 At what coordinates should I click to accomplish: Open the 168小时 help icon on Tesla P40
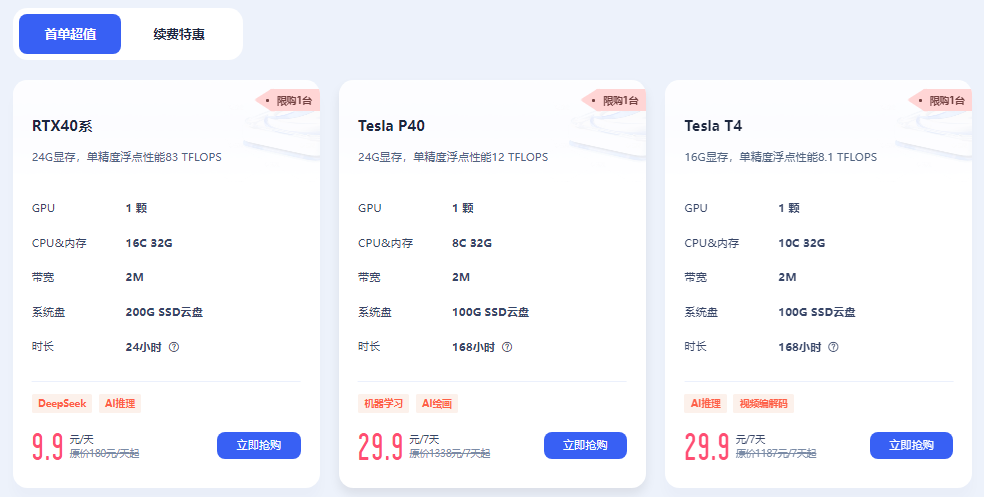coord(507,347)
